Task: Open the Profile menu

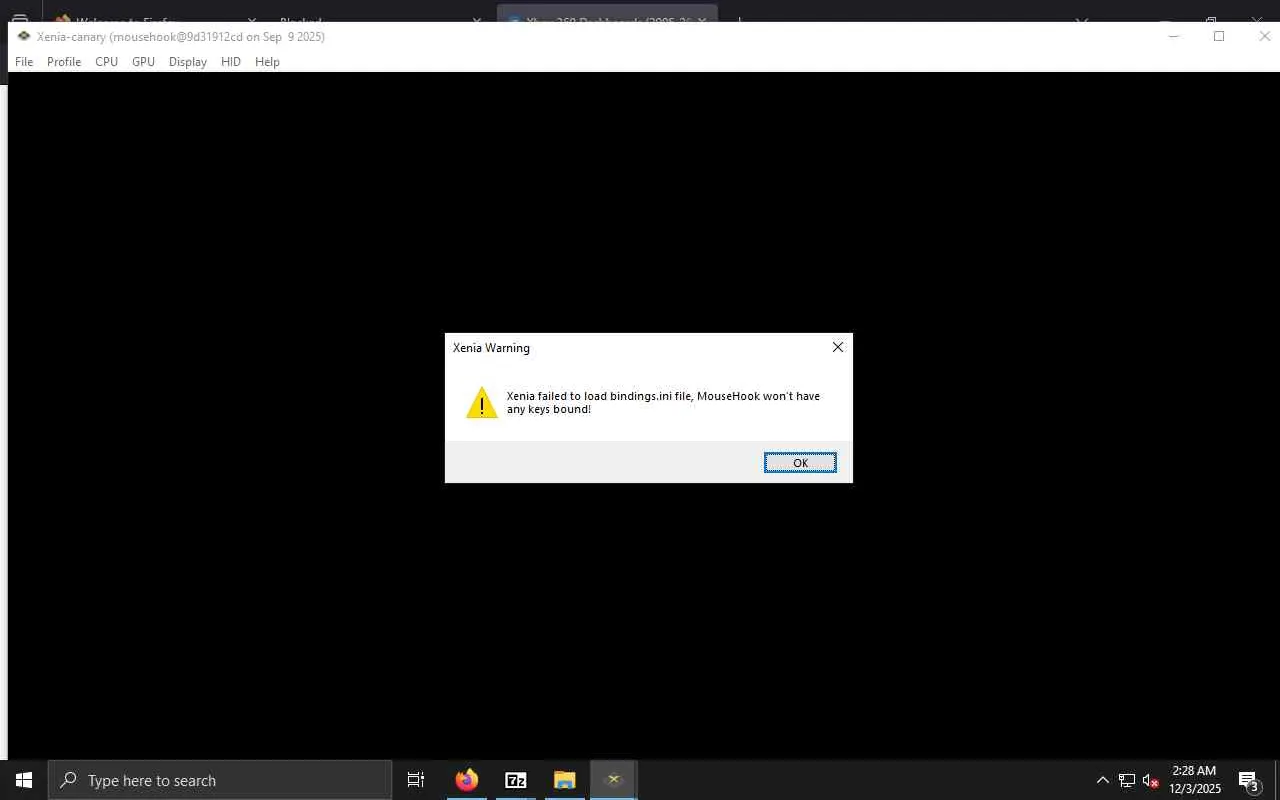Action: [64, 62]
